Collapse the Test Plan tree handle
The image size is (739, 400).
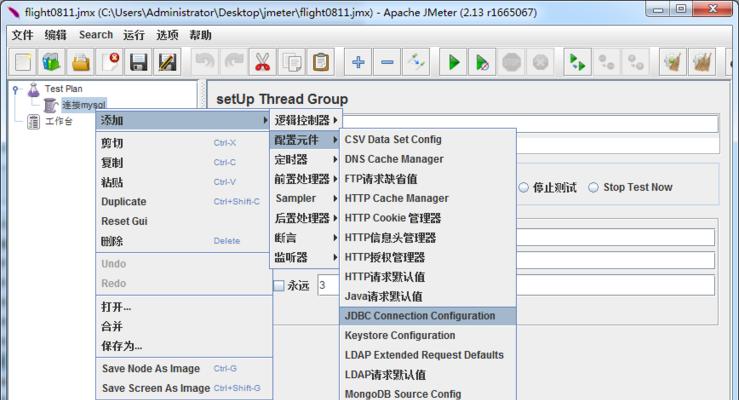click(x=16, y=89)
